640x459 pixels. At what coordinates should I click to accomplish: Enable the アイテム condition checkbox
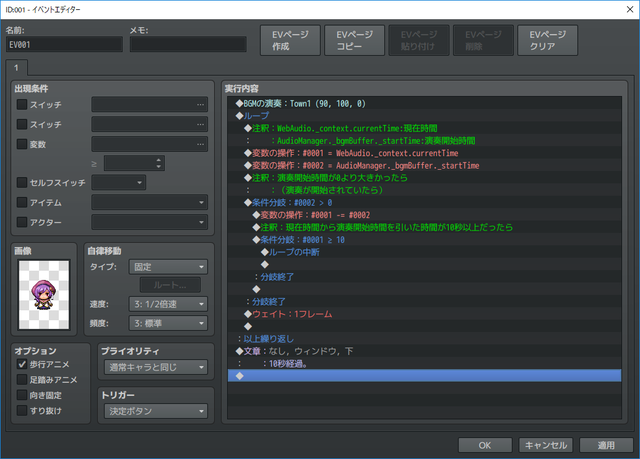22,202
